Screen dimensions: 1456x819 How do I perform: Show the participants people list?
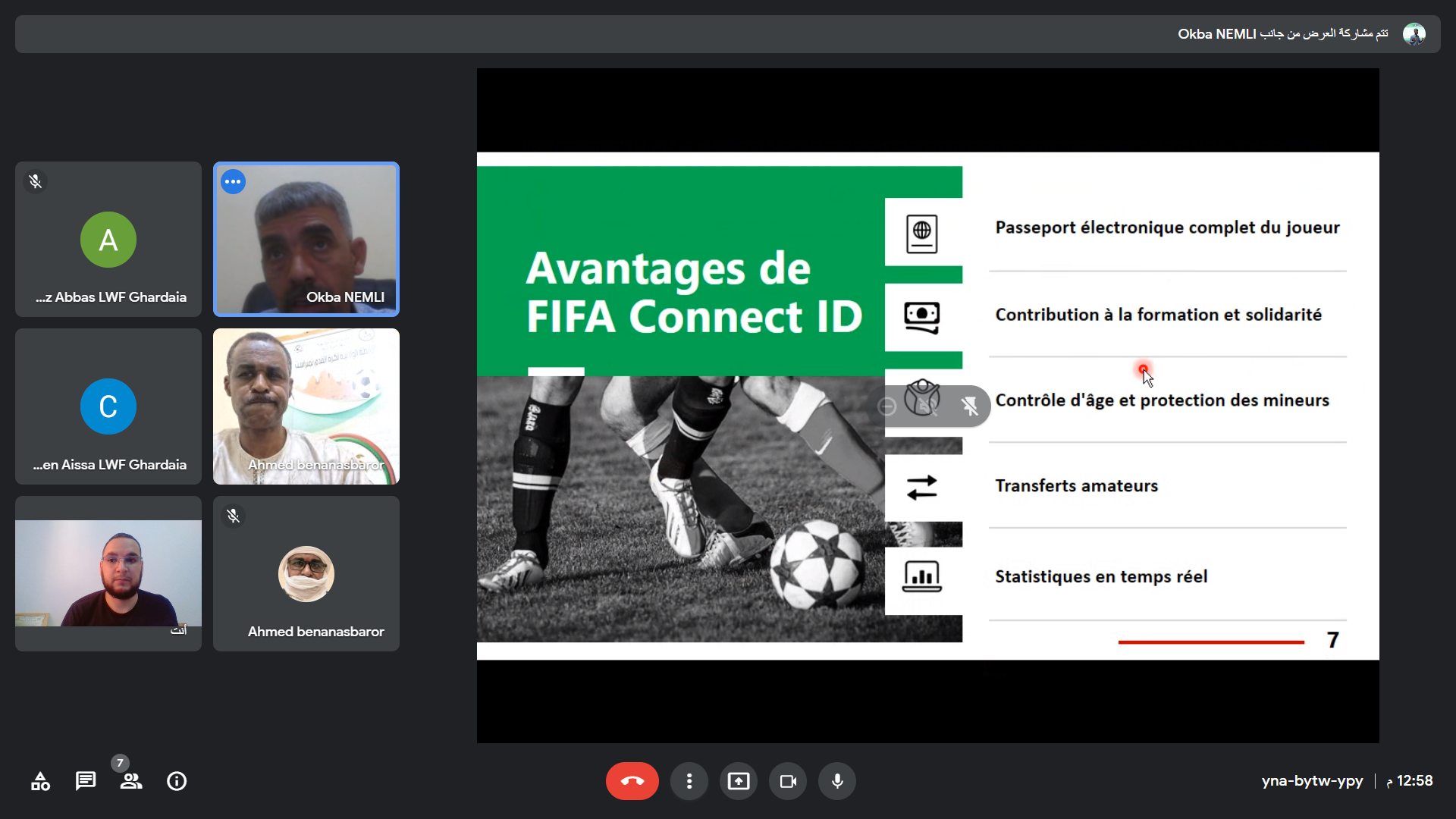click(130, 781)
